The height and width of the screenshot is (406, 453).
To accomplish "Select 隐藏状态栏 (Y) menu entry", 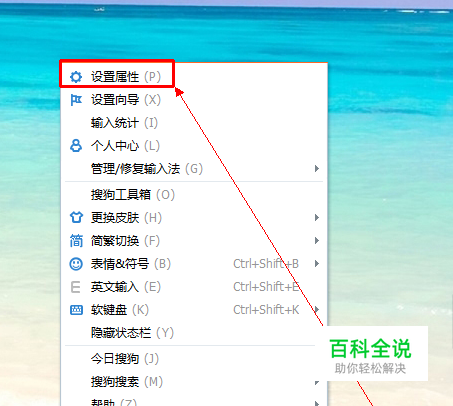I will [194, 333].
